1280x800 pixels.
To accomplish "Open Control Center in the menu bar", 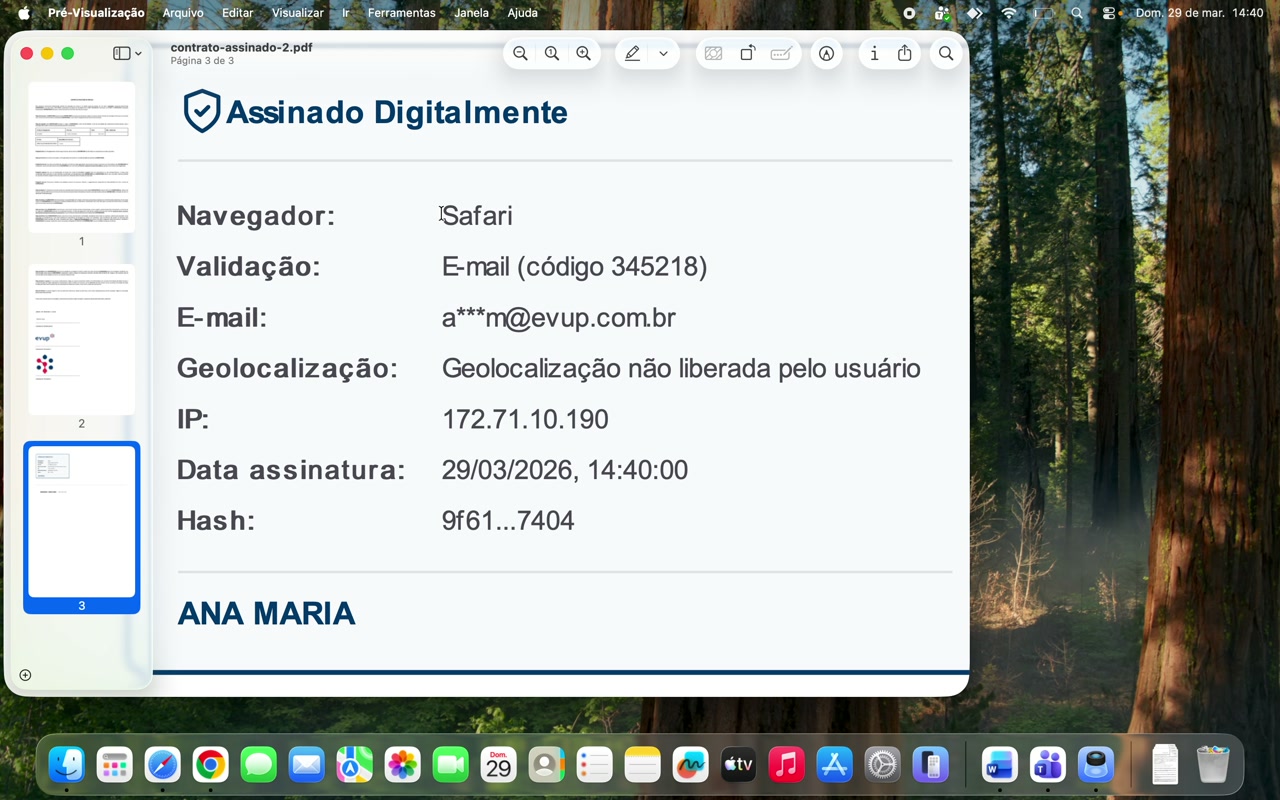I will click(x=1108, y=13).
